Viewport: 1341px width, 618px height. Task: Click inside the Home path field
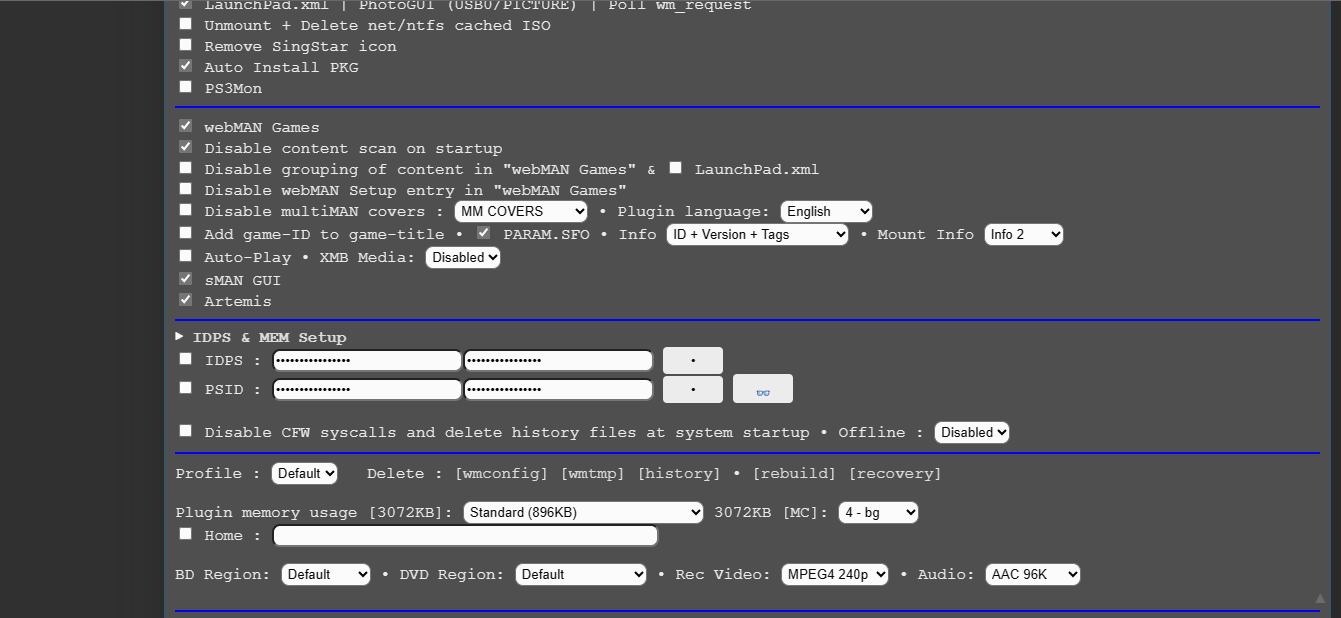pos(465,535)
